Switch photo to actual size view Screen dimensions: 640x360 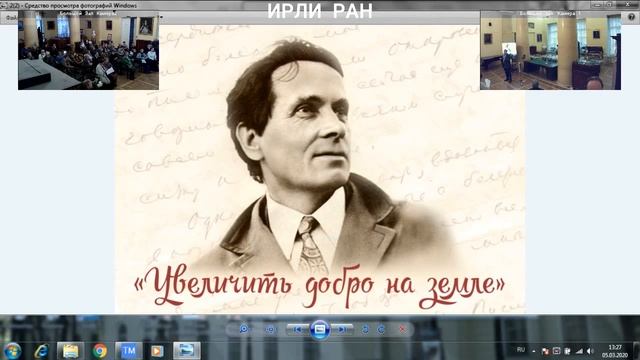coord(270,329)
